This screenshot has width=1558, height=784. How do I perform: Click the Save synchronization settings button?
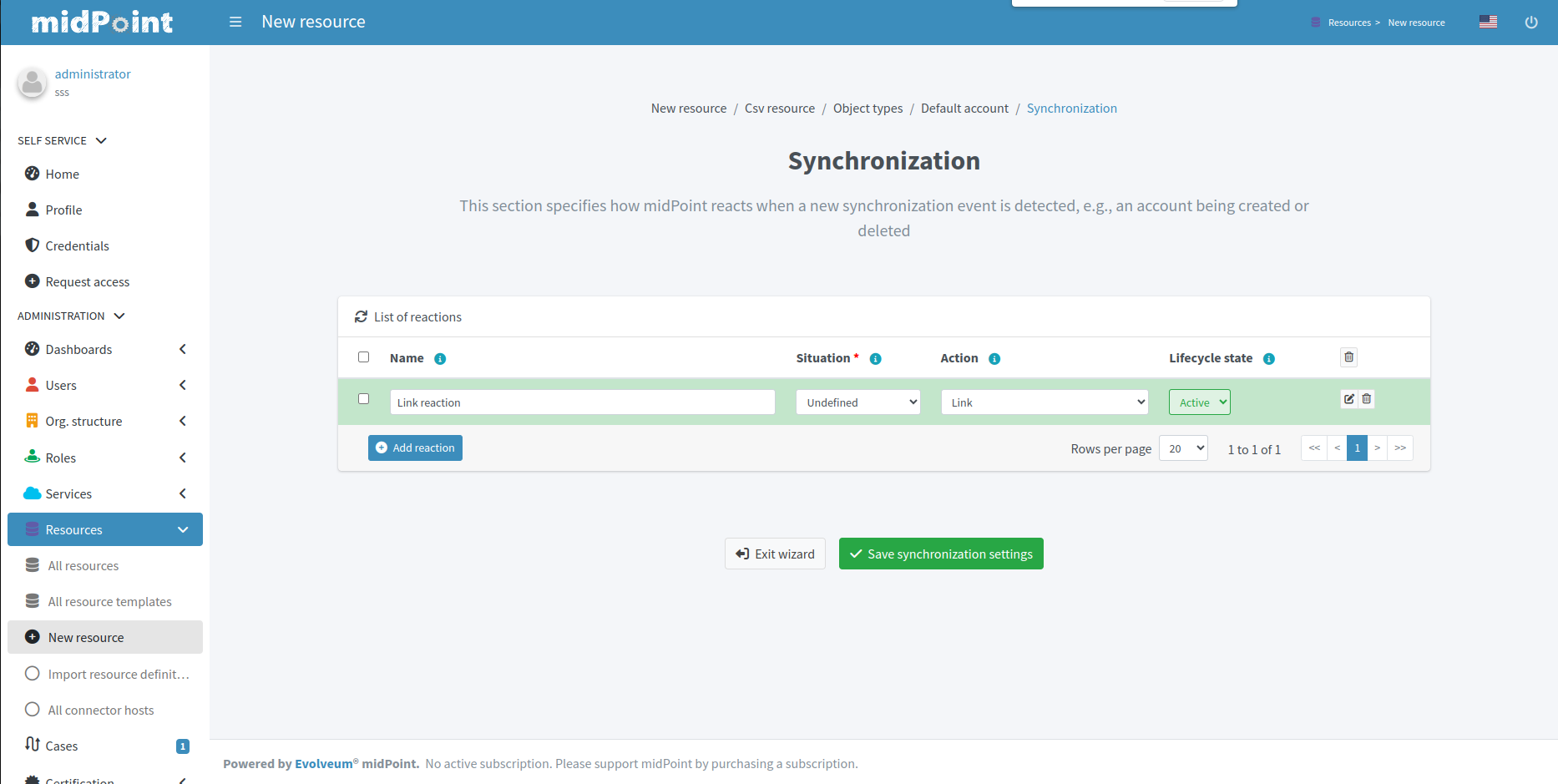click(x=941, y=554)
